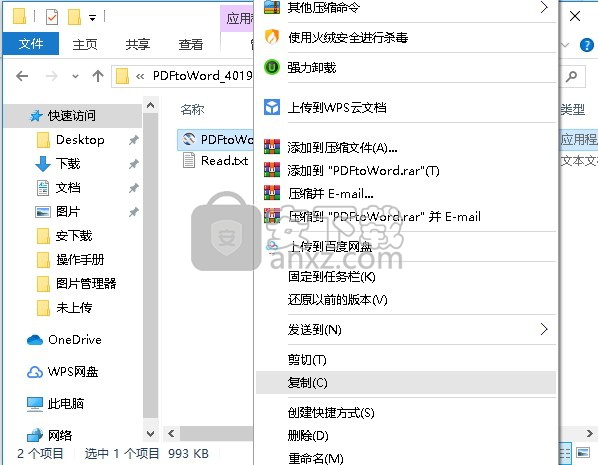The width and height of the screenshot is (598, 465).
Task: Click the WPS cloud upload cube icon
Action: (272, 107)
